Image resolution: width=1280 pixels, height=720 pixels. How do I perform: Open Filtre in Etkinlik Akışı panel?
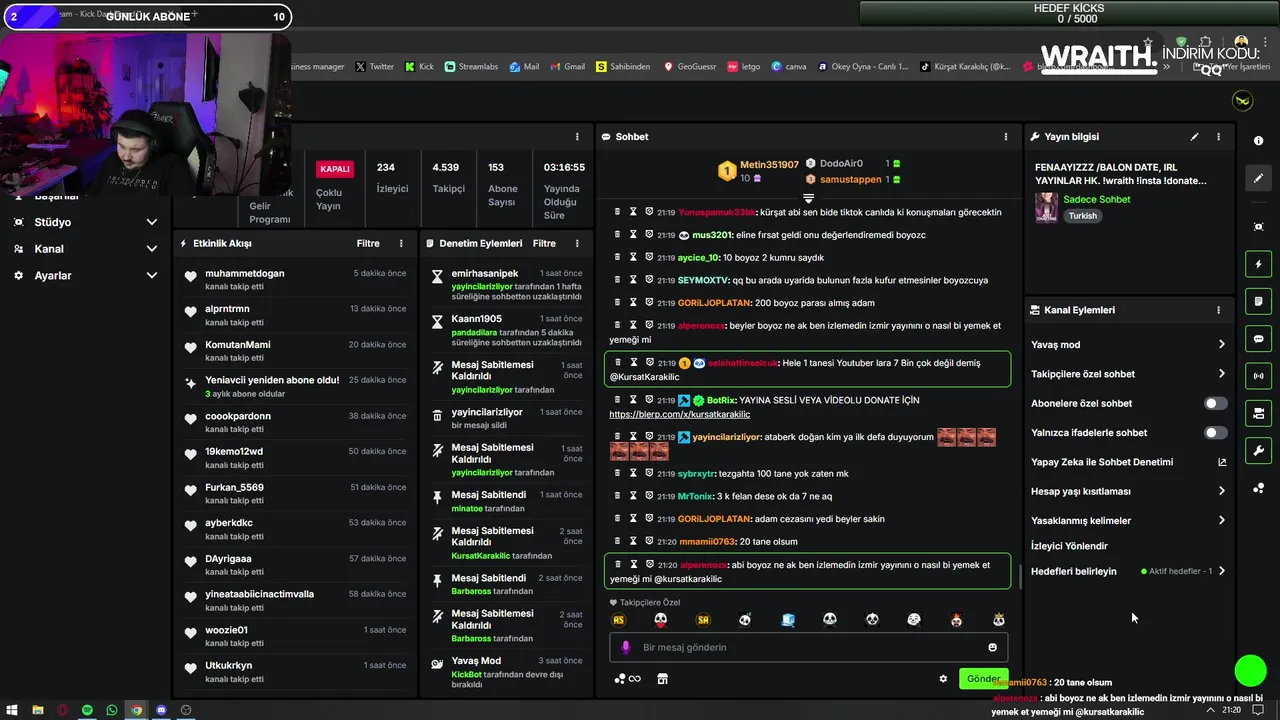point(368,243)
